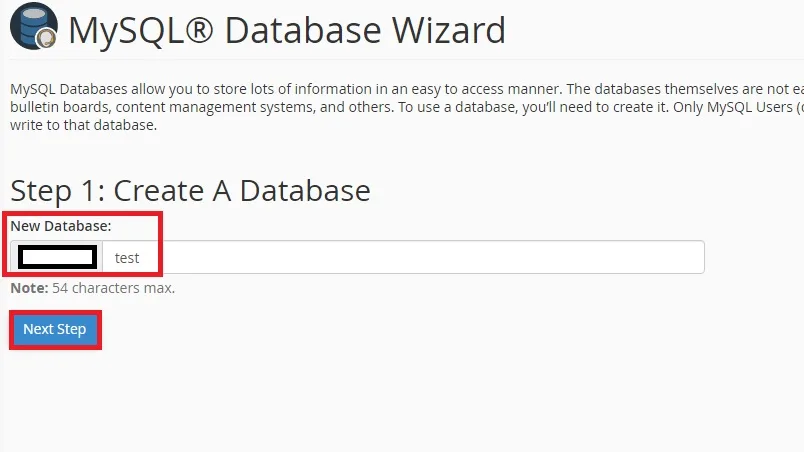Click the MySQL® Database Wizard title

coord(287,30)
